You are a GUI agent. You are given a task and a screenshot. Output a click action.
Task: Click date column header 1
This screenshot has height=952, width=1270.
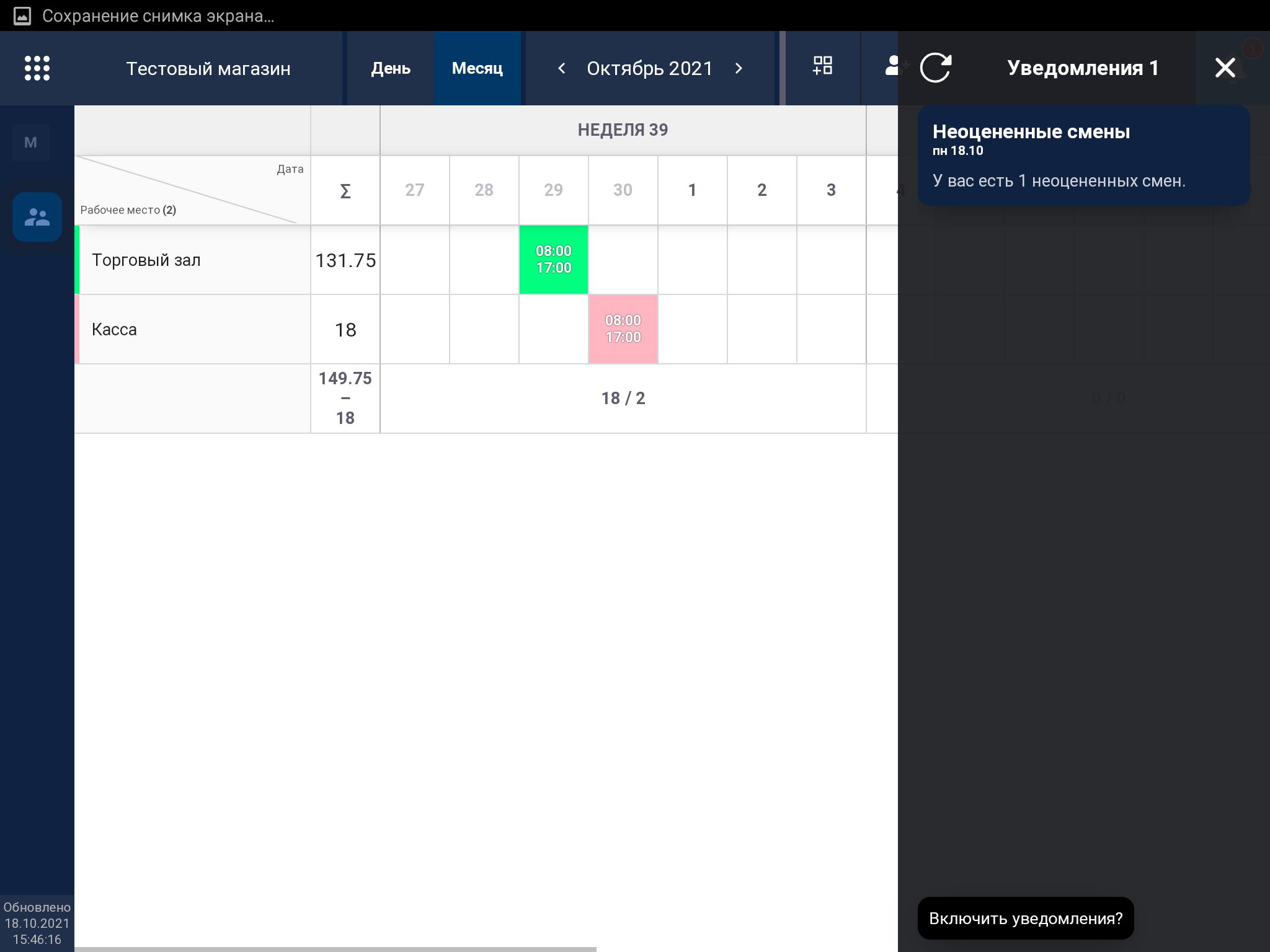coord(693,190)
